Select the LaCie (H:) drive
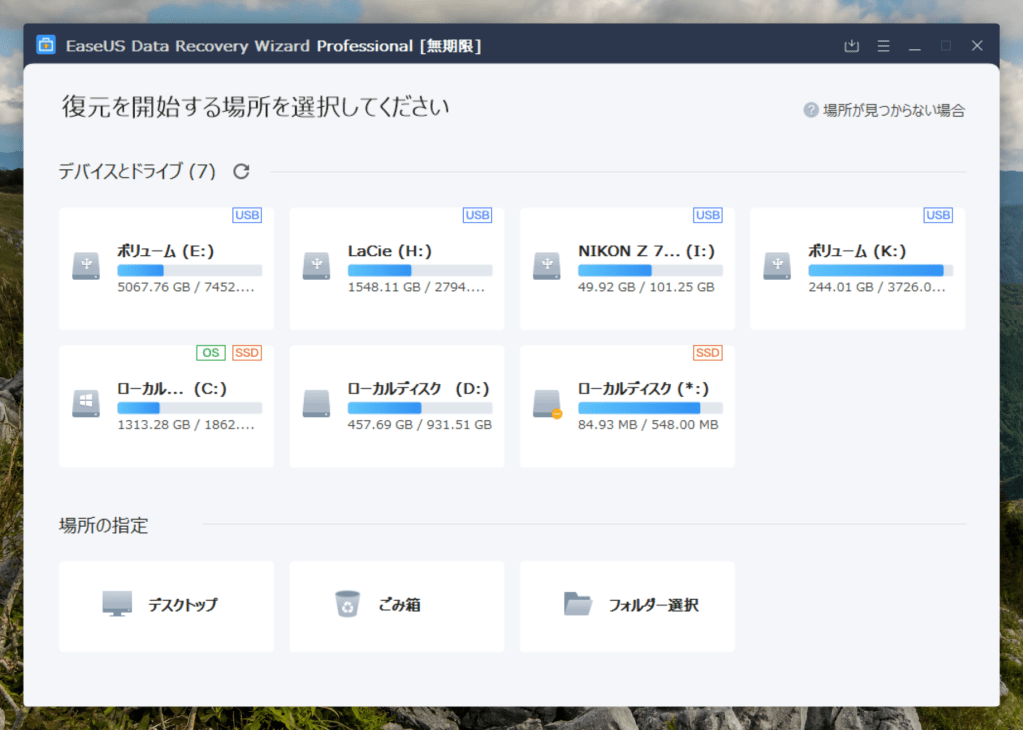The image size is (1023, 730). pos(396,268)
